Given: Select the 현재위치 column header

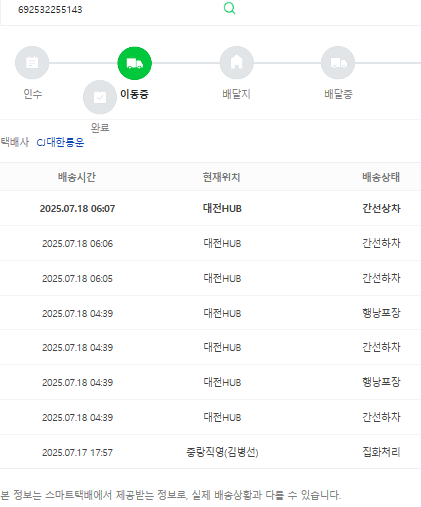Looking at the screenshot, I should coord(222,177).
